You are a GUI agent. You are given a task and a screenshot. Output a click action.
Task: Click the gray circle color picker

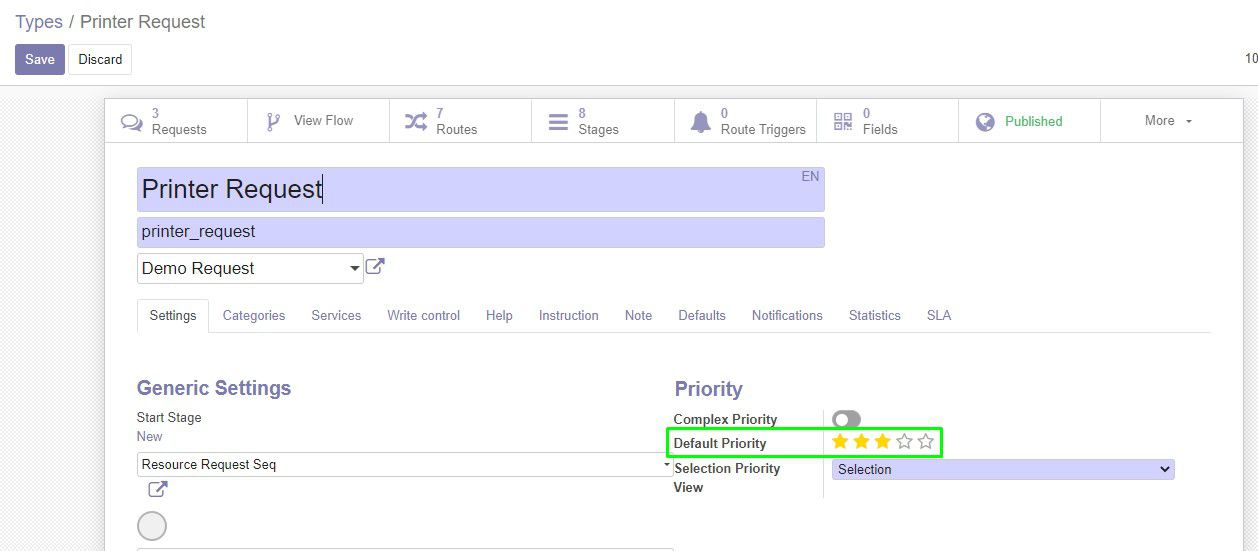[x=152, y=526]
